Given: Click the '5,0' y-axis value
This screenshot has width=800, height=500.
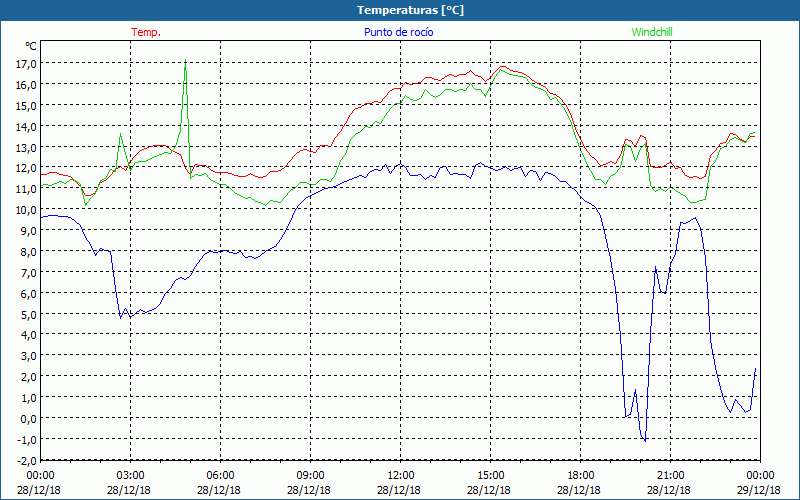Looking at the screenshot, I should point(28,314).
